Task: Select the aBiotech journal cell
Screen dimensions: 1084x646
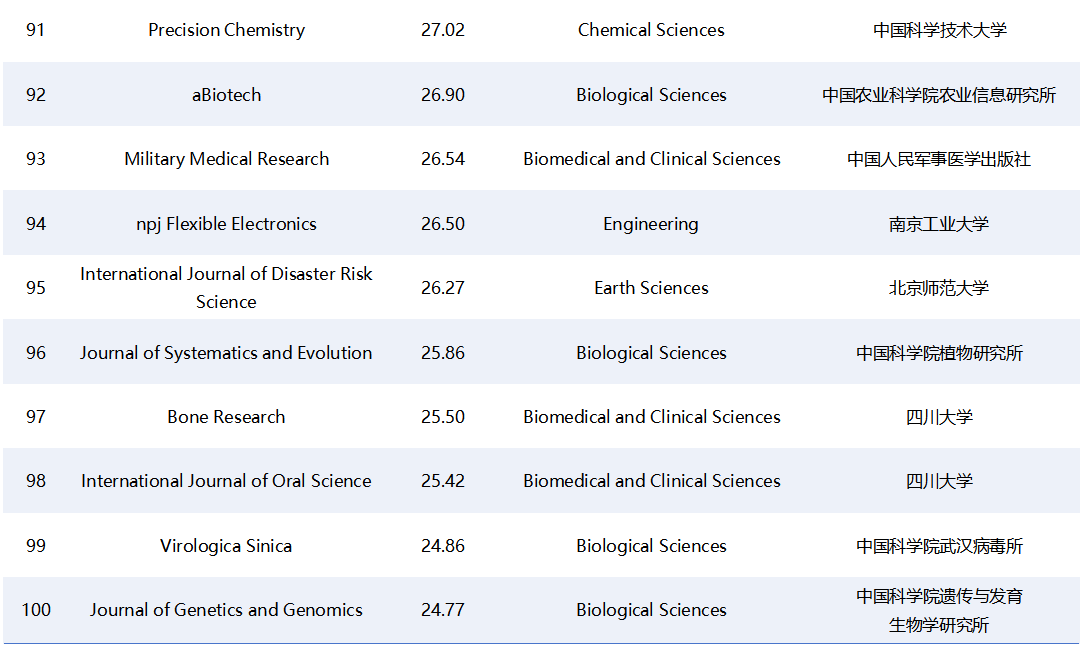Action: (226, 95)
